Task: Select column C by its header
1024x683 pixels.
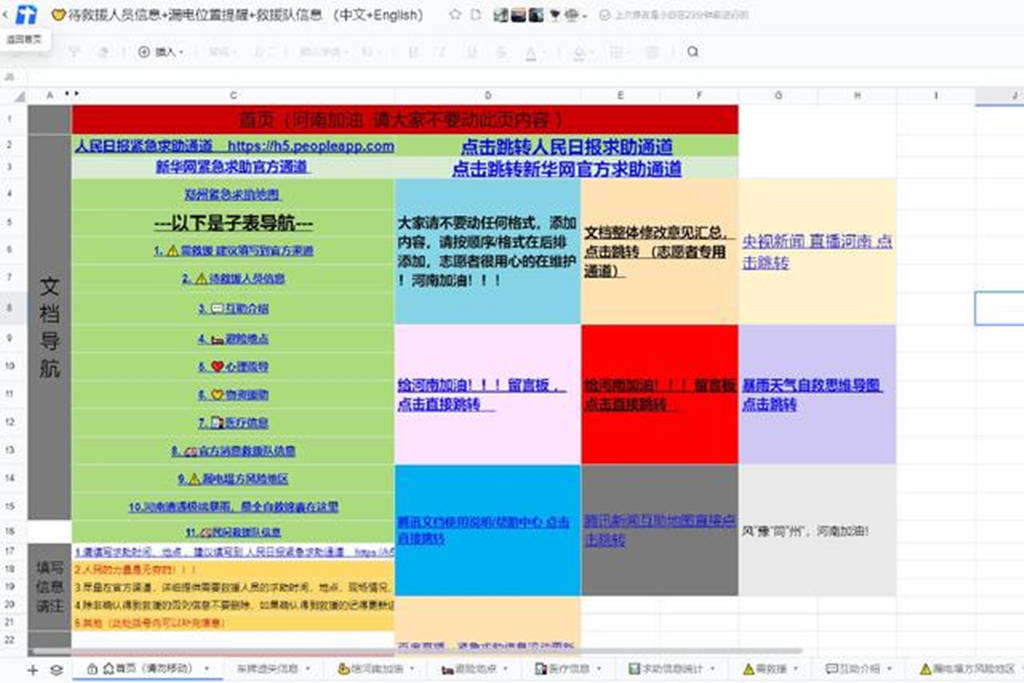Action: pyautogui.click(x=233, y=95)
